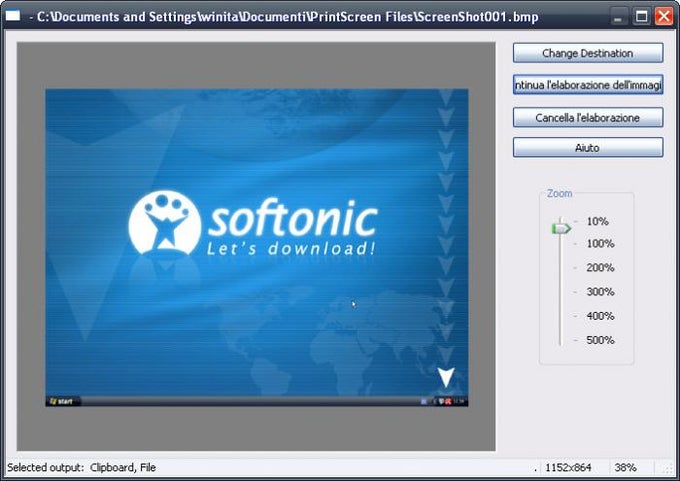Viewport: 680px width, 481px height.
Task: Click the green zoom slider thumb
Action: pos(561,228)
